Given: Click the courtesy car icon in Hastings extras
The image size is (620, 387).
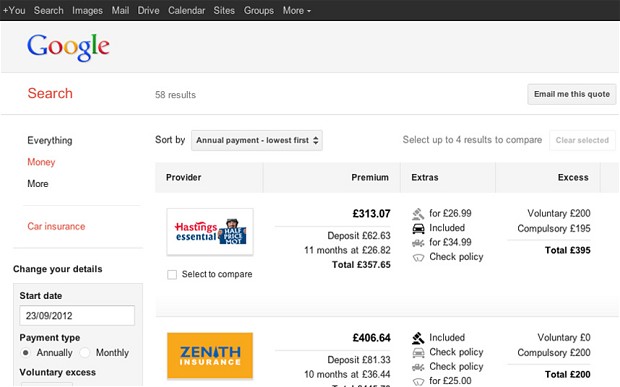Looking at the screenshot, I should (x=418, y=228).
